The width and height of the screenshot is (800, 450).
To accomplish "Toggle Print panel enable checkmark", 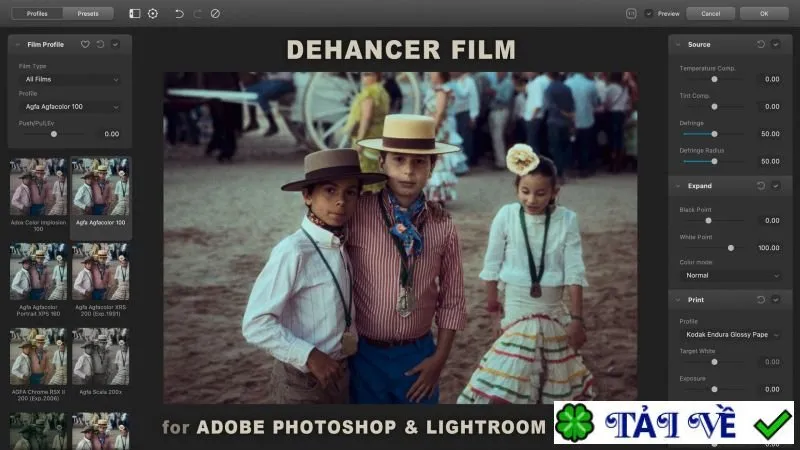I will pos(776,299).
